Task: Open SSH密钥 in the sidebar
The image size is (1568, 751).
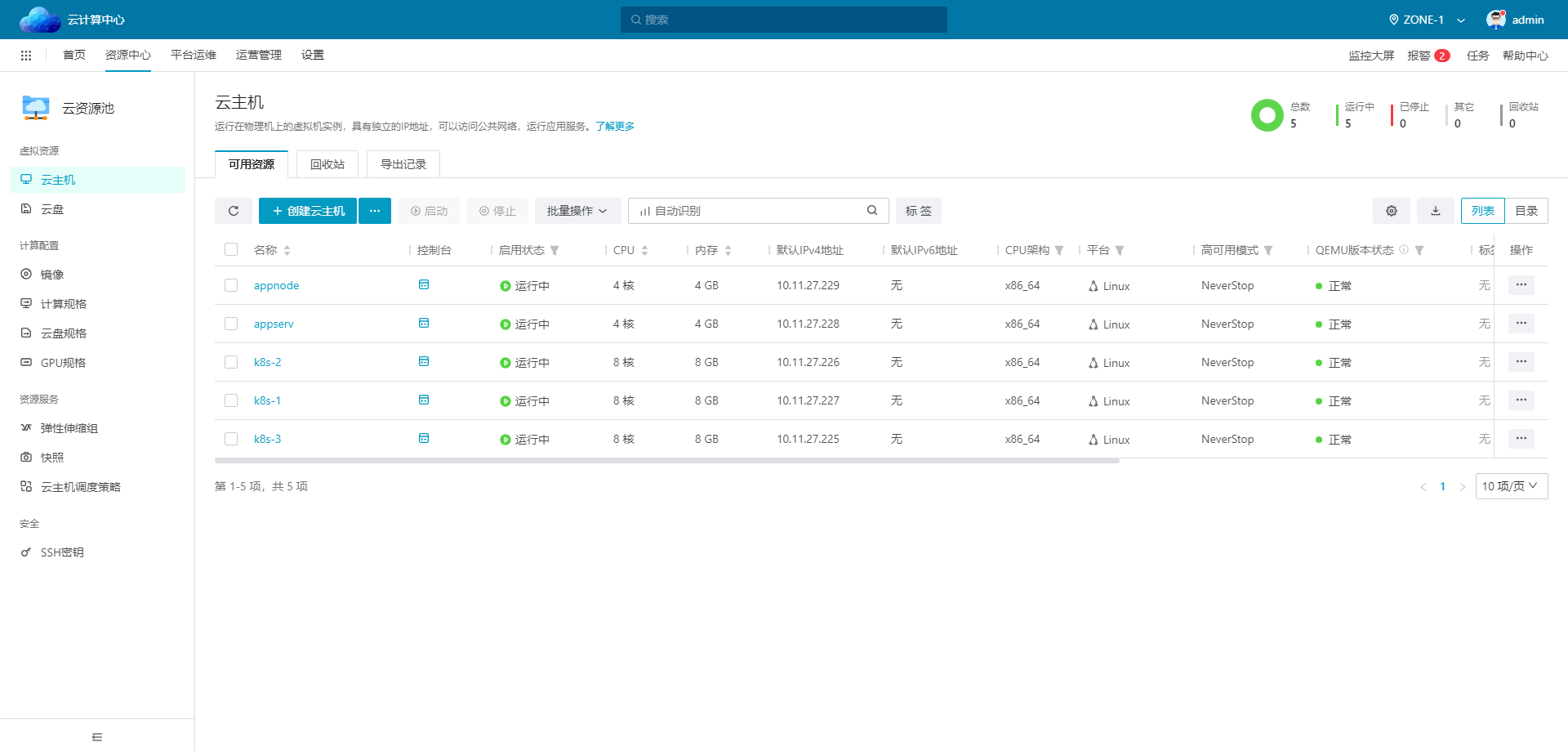Action: [x=97, y=552]
